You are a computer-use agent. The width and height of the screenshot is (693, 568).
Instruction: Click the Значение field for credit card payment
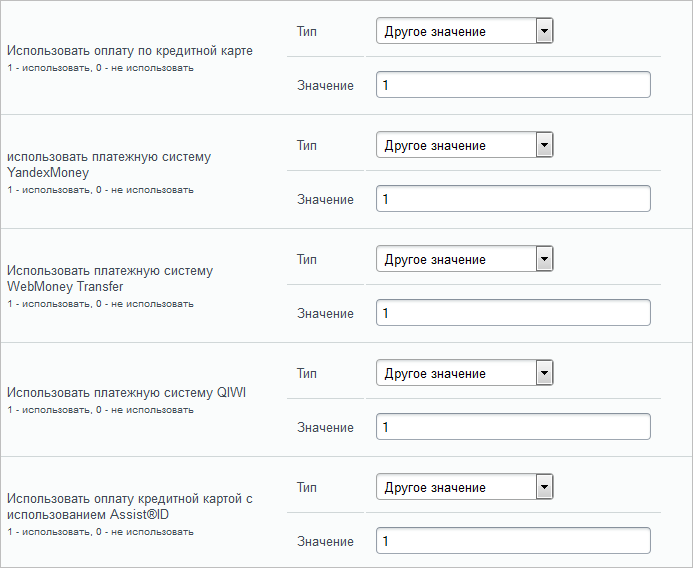coord(513,84)
